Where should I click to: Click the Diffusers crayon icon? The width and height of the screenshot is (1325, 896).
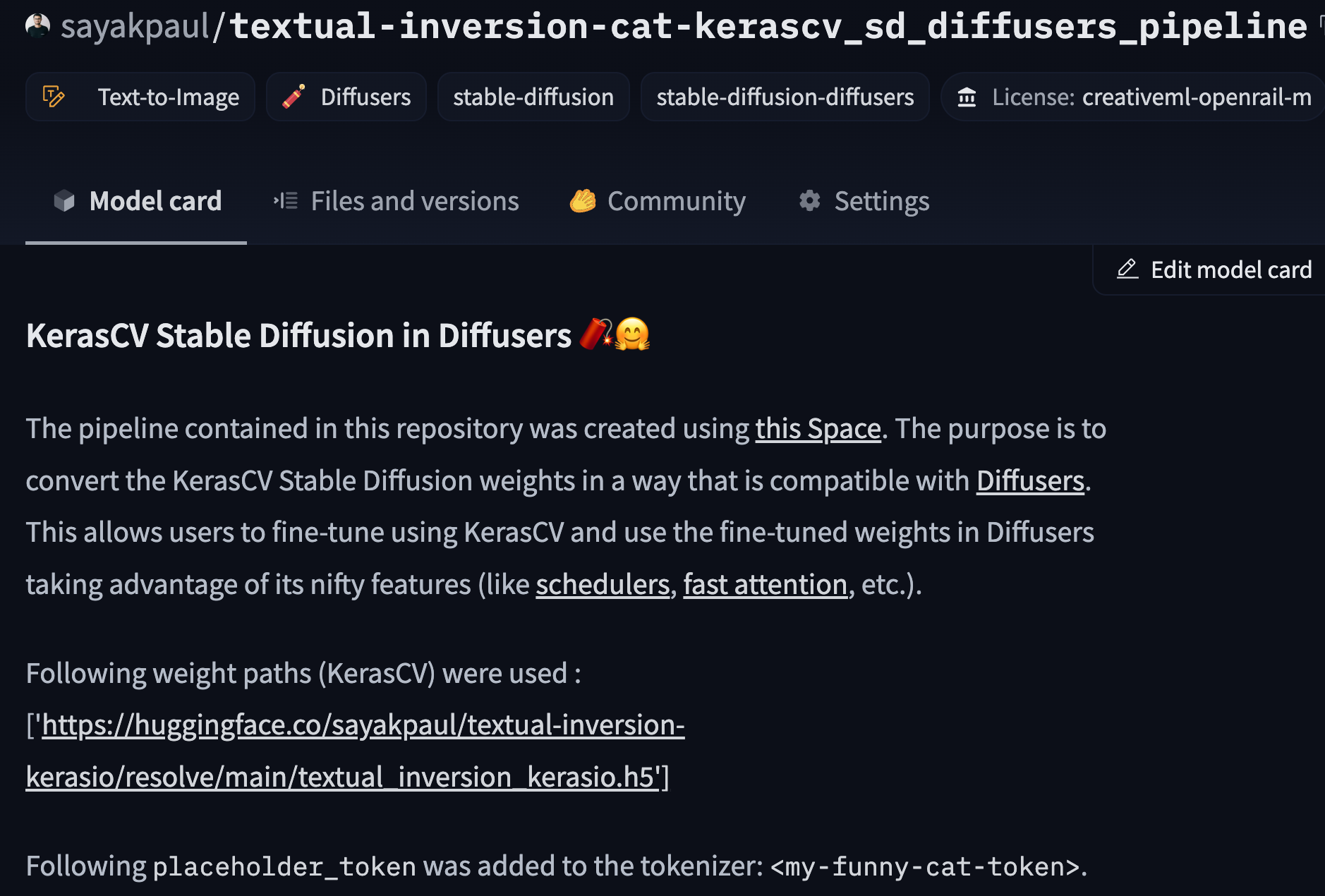294,97
